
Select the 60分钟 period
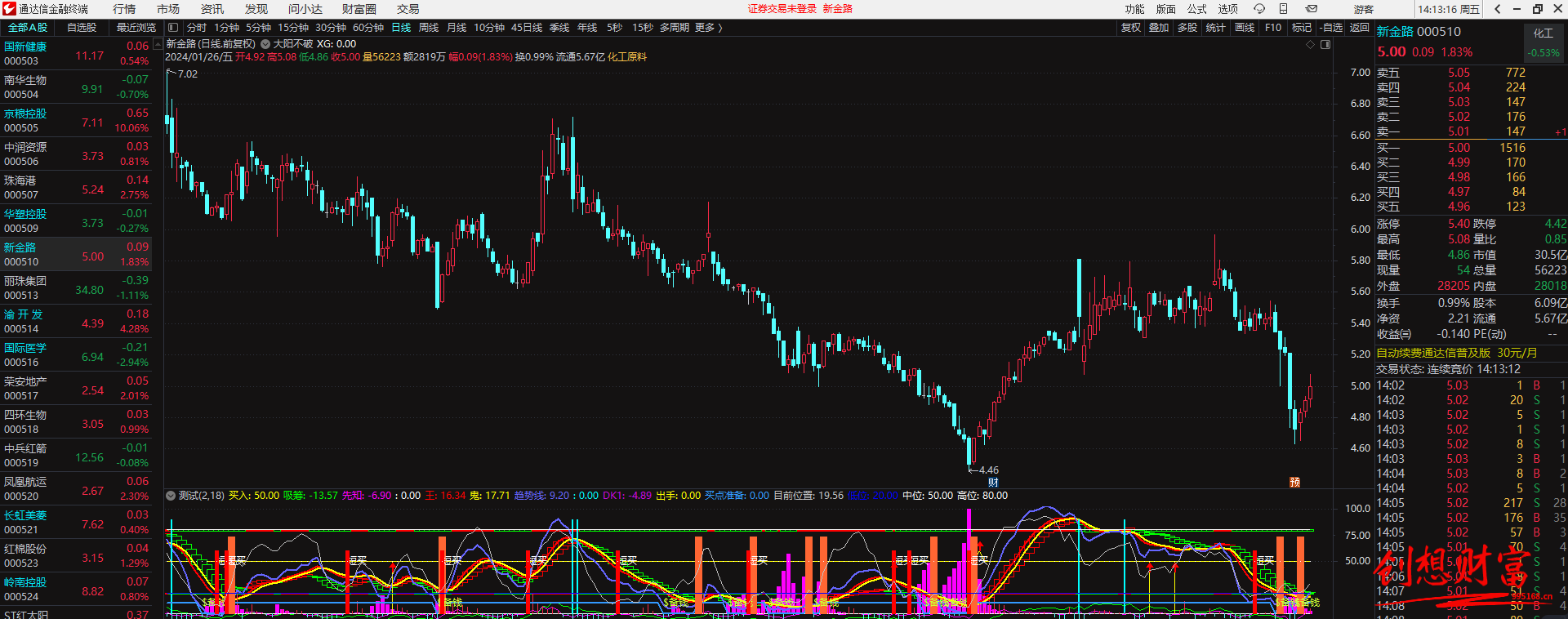coord(368,28)
